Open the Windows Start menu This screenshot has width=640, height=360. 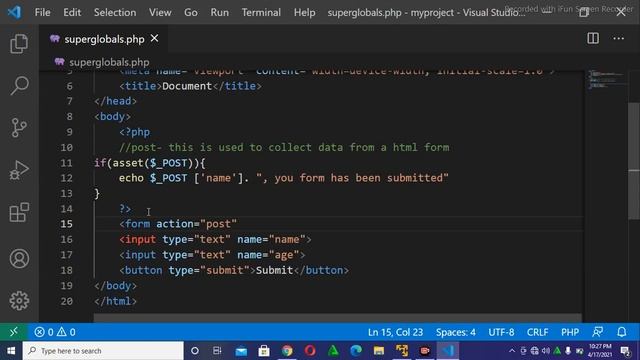click(x=11, y=351)
